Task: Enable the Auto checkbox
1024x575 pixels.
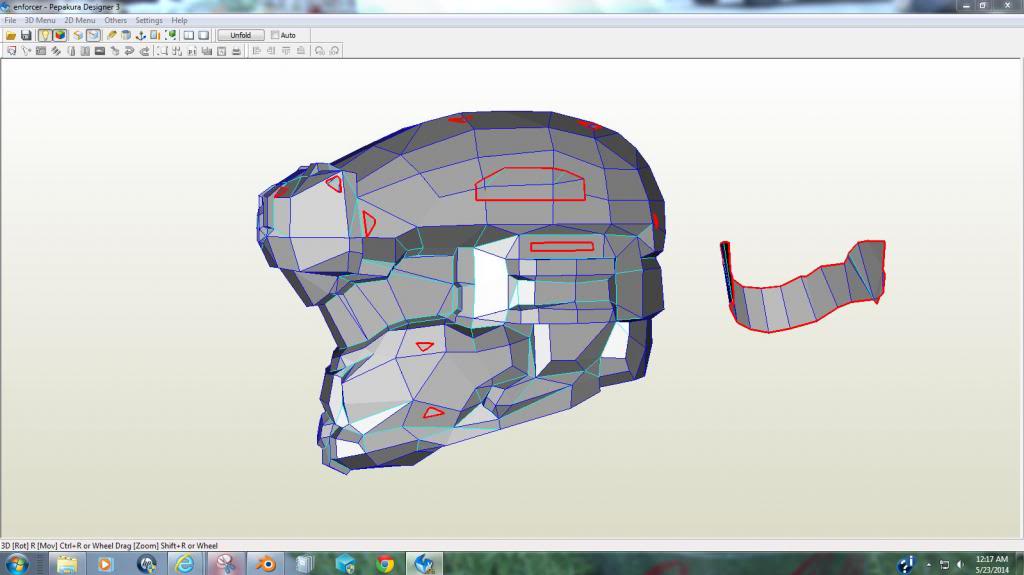Action: [275, 35]
